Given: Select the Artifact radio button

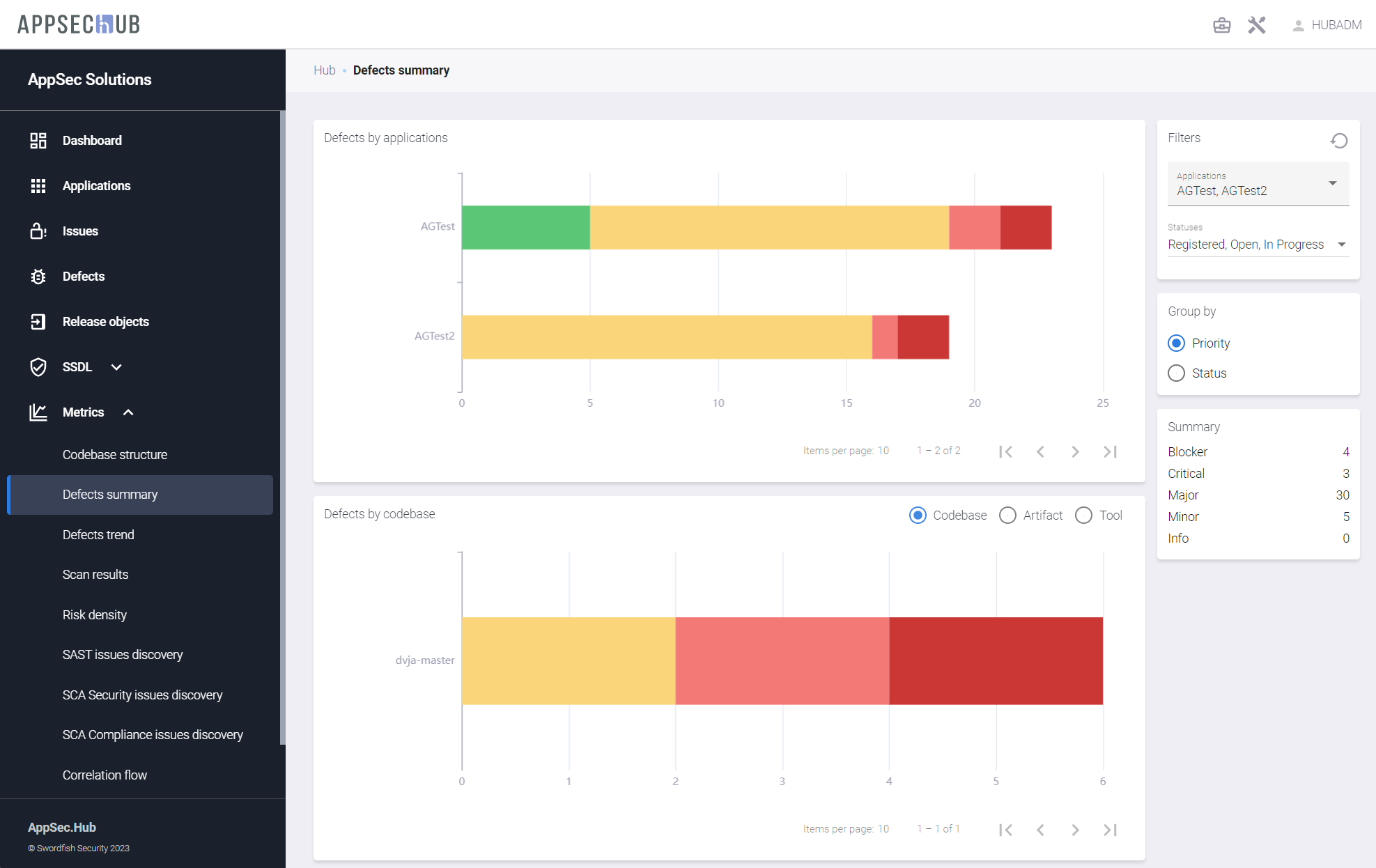Looking at the screenshot, I should pos(1007,516).
